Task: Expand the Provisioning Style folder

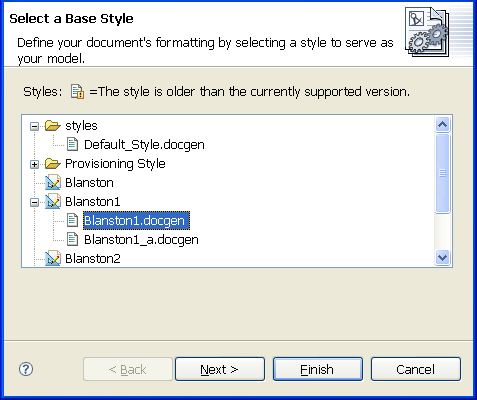Action: pyautogui.click(x=34, y=164)
